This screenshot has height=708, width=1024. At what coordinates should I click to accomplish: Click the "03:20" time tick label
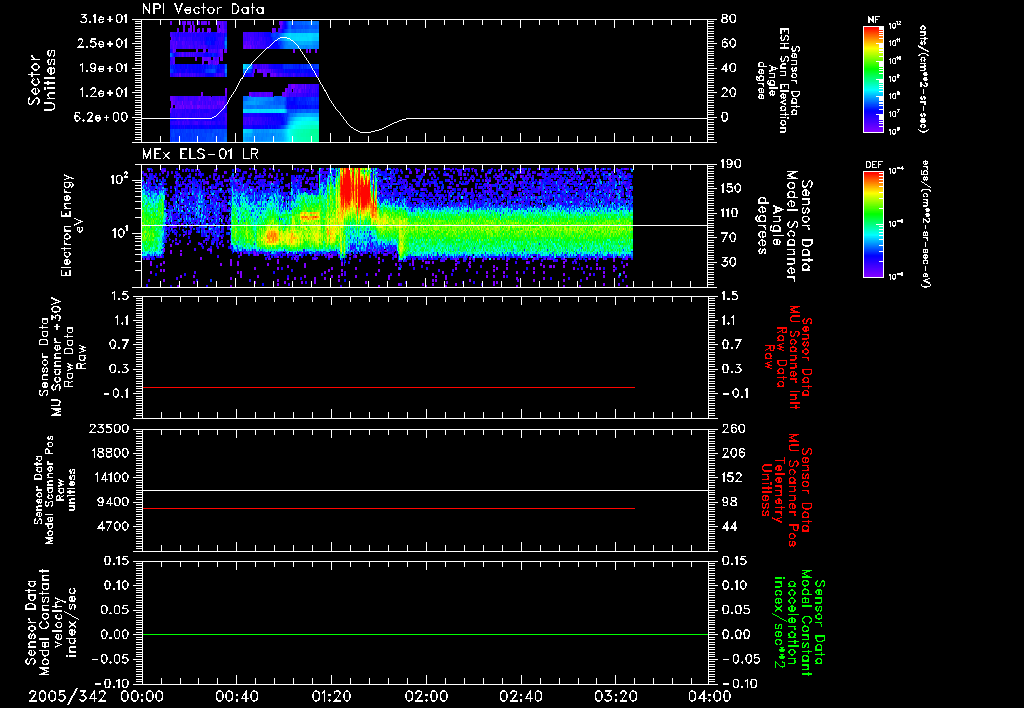pyautogui.click(x=616, y=696)
